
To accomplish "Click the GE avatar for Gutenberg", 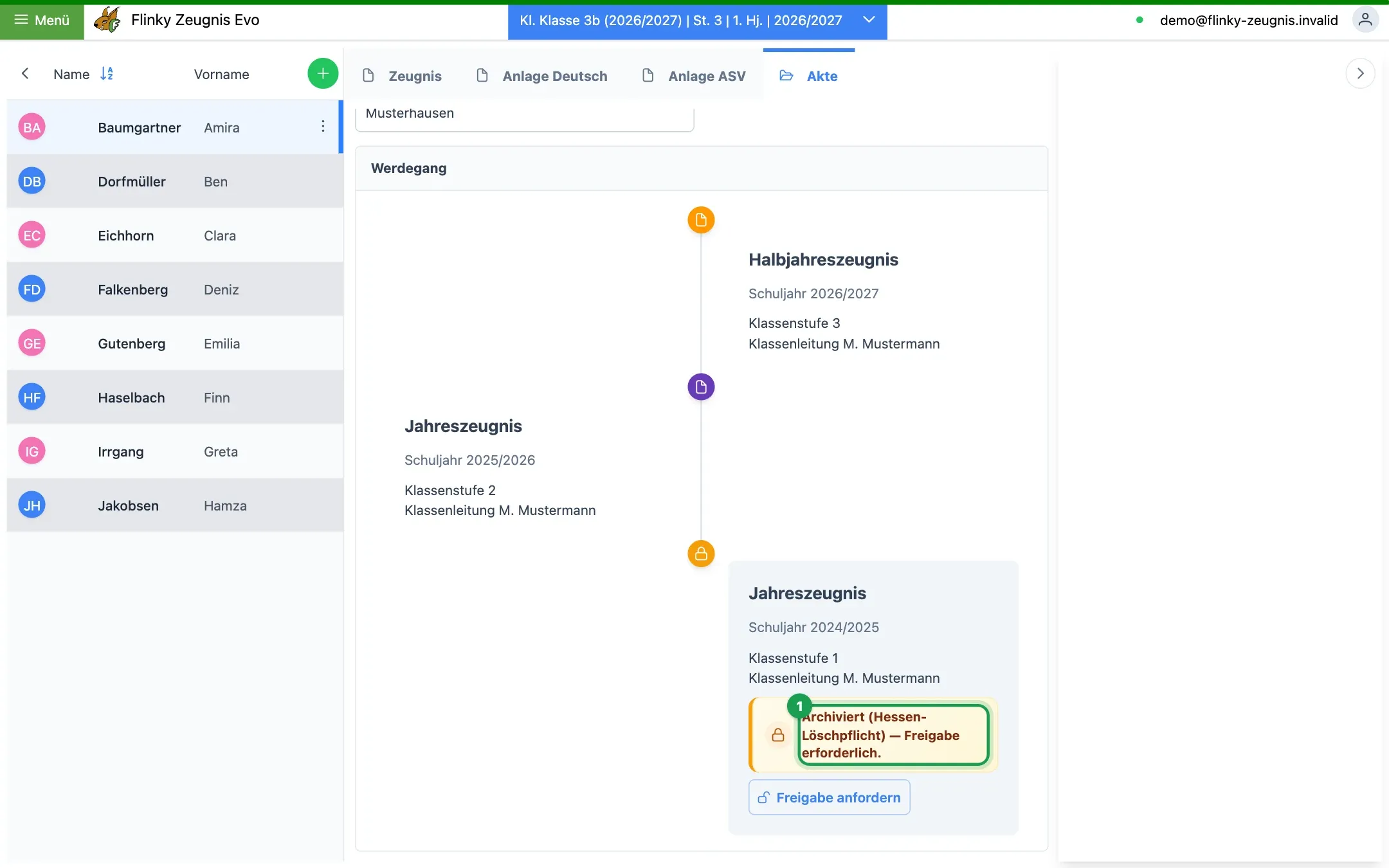I will (32, 343).
